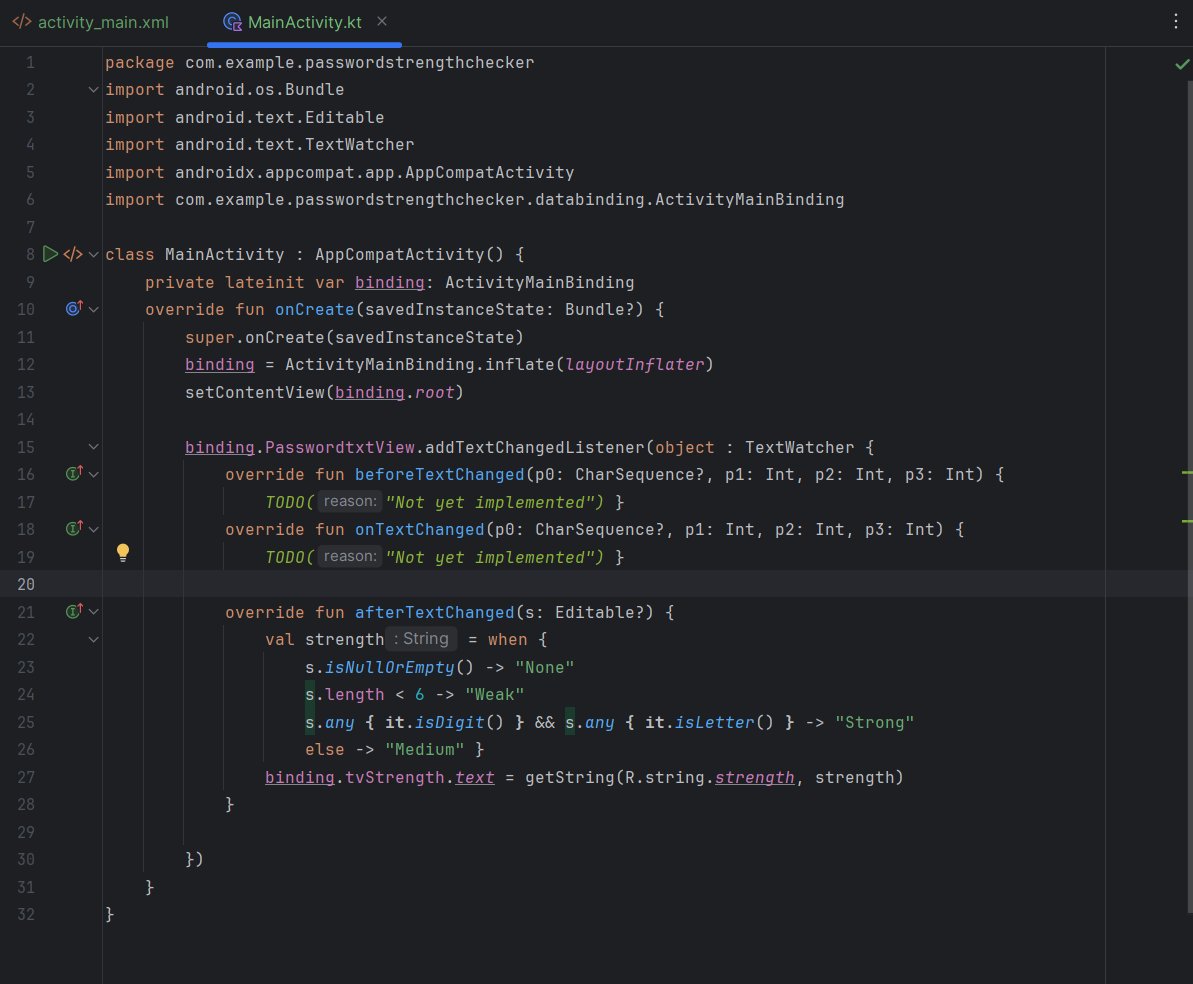
Task: Click 'PasswordtxtView' in the code
Action: 339,447
